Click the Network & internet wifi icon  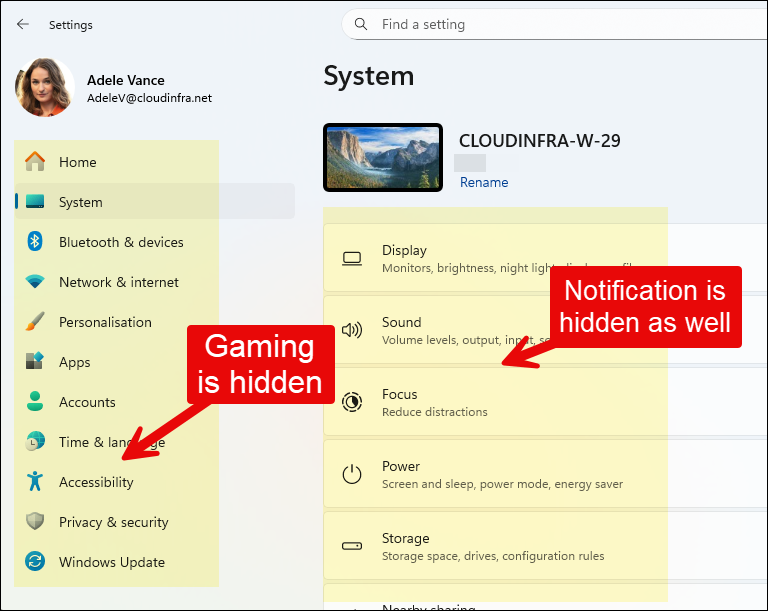tap(36, 282)
